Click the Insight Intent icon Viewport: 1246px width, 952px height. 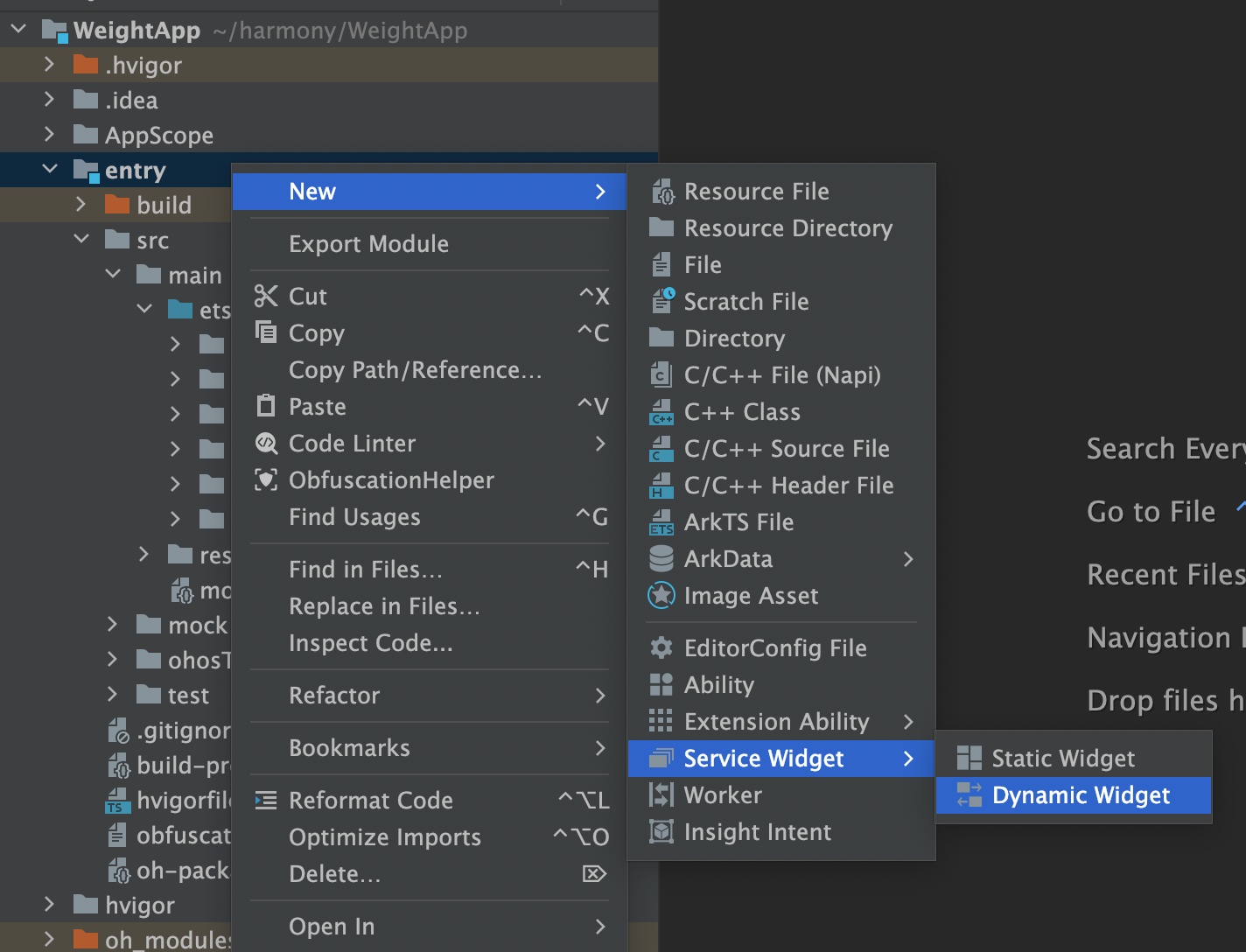coord(661,832)
